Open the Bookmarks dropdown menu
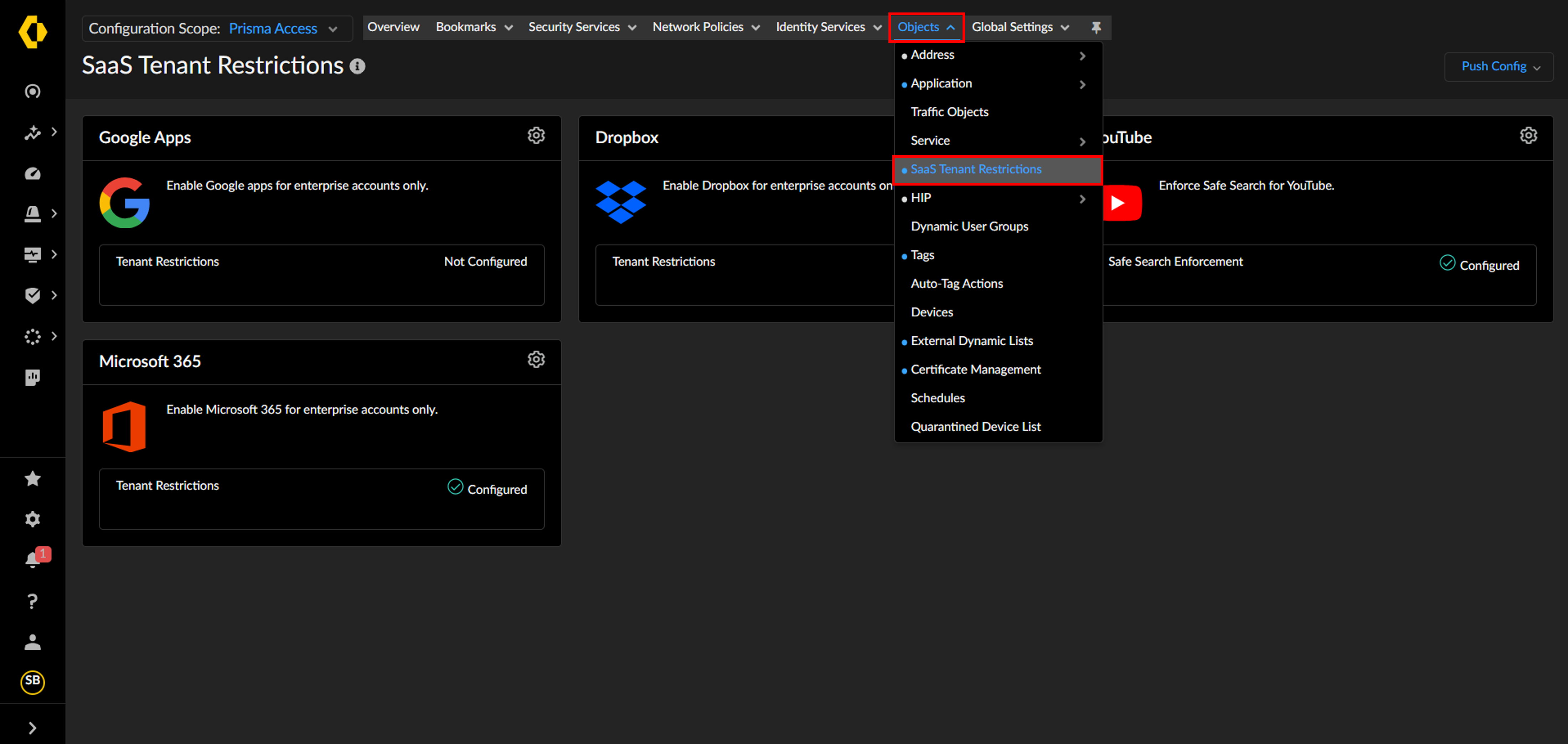 point(474,27)
